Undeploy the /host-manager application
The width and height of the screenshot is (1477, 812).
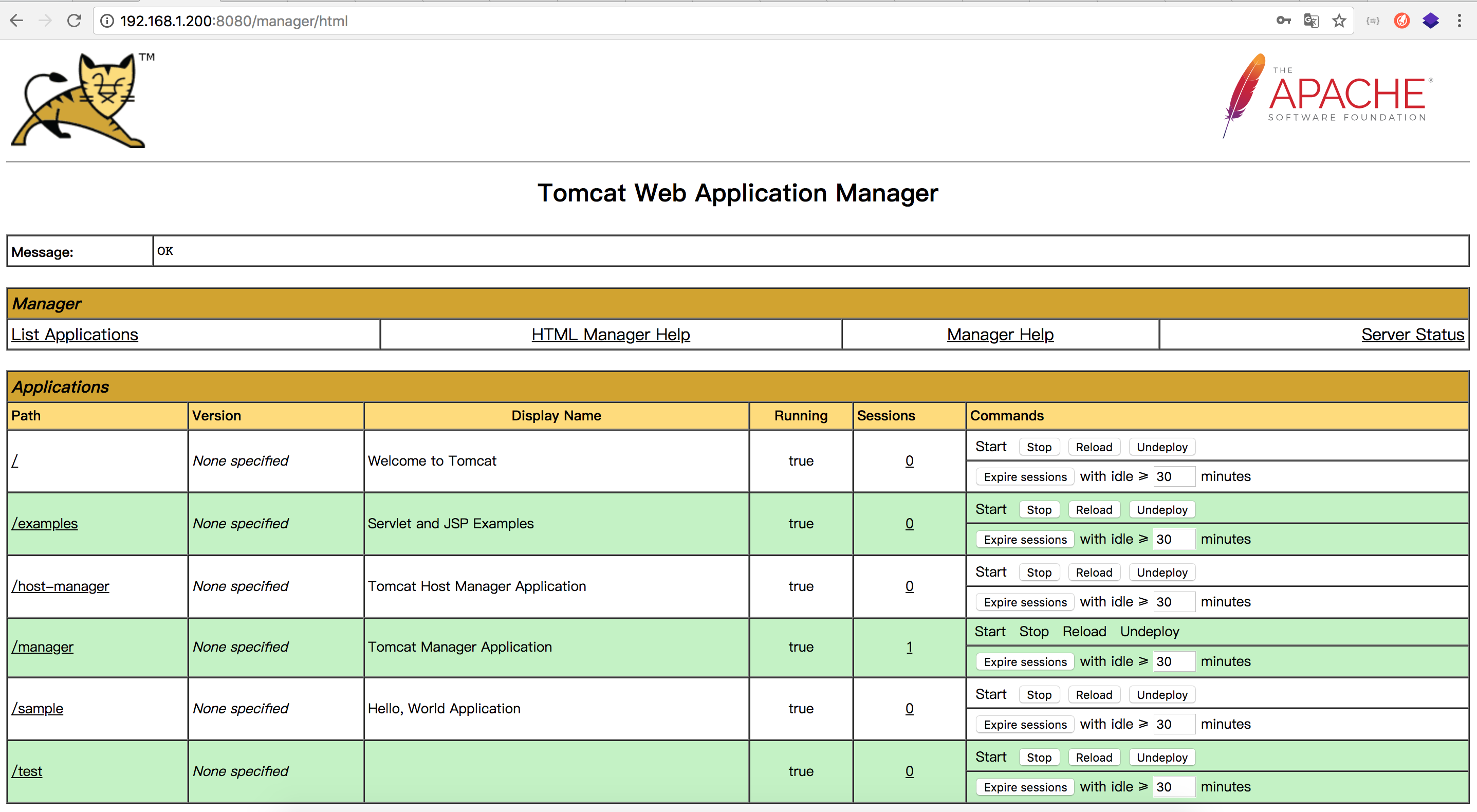coord(1162,573)
